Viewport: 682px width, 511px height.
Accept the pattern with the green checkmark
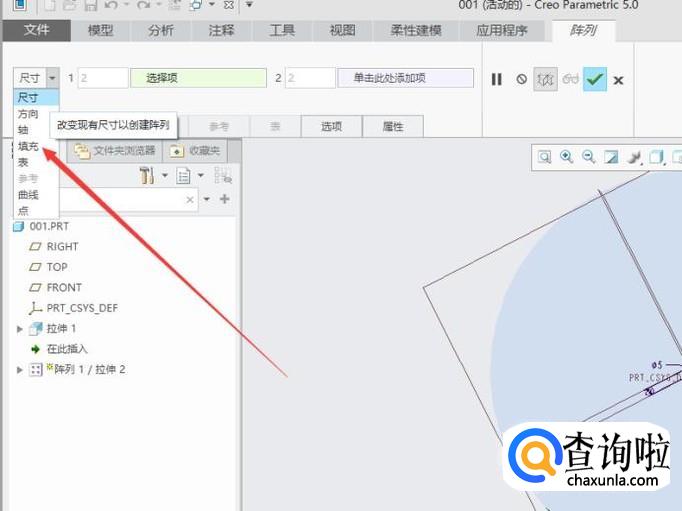[595, 79]
